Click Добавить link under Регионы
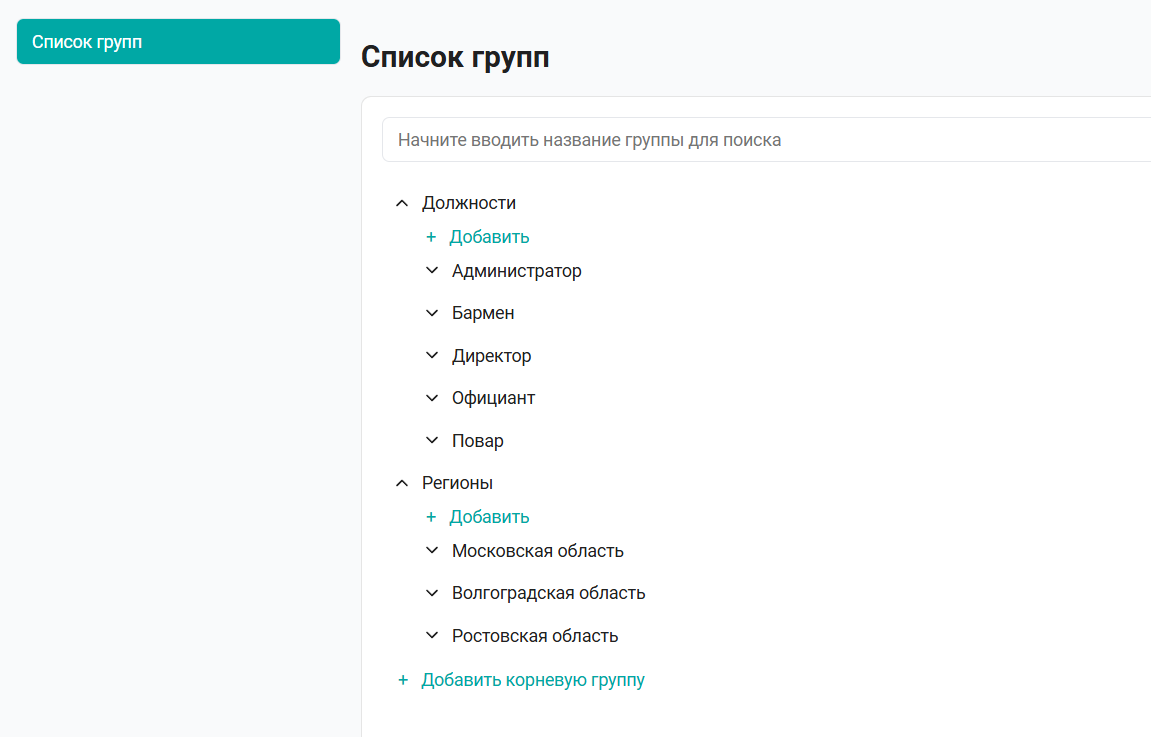Viewport: 1151px width, 737px height. point(489,517)
